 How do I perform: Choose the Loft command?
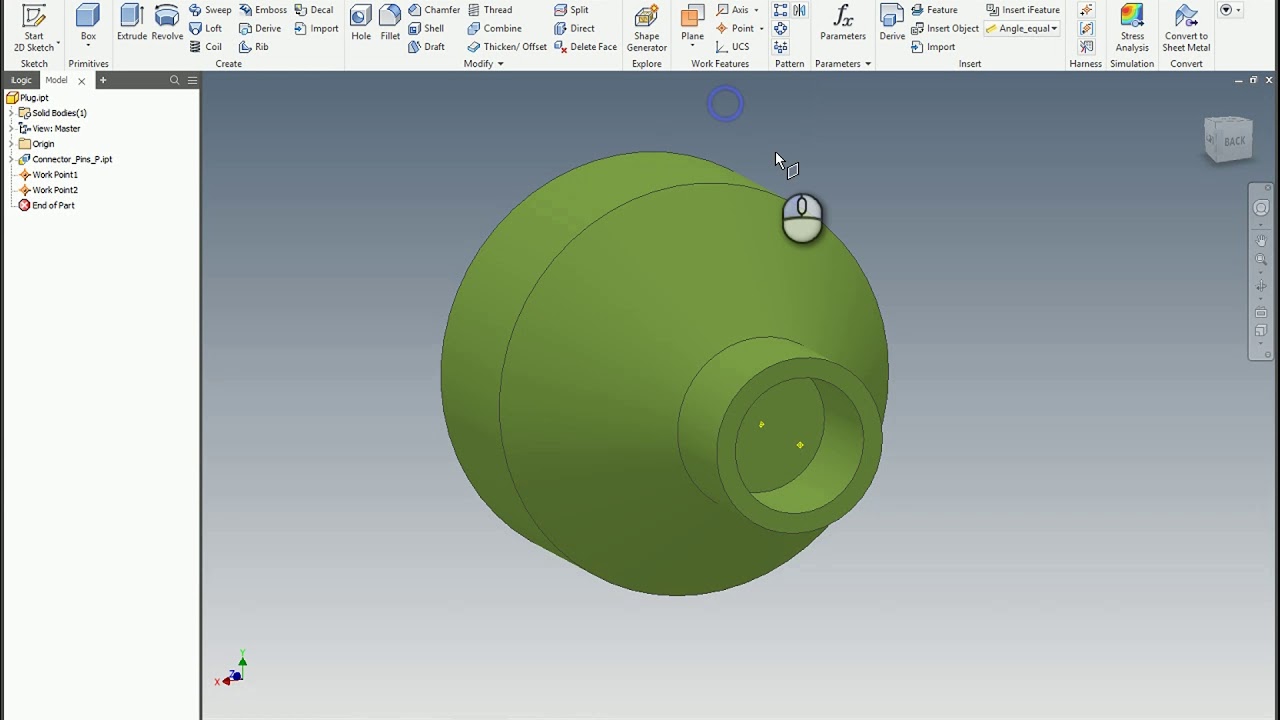coord(206,28)
